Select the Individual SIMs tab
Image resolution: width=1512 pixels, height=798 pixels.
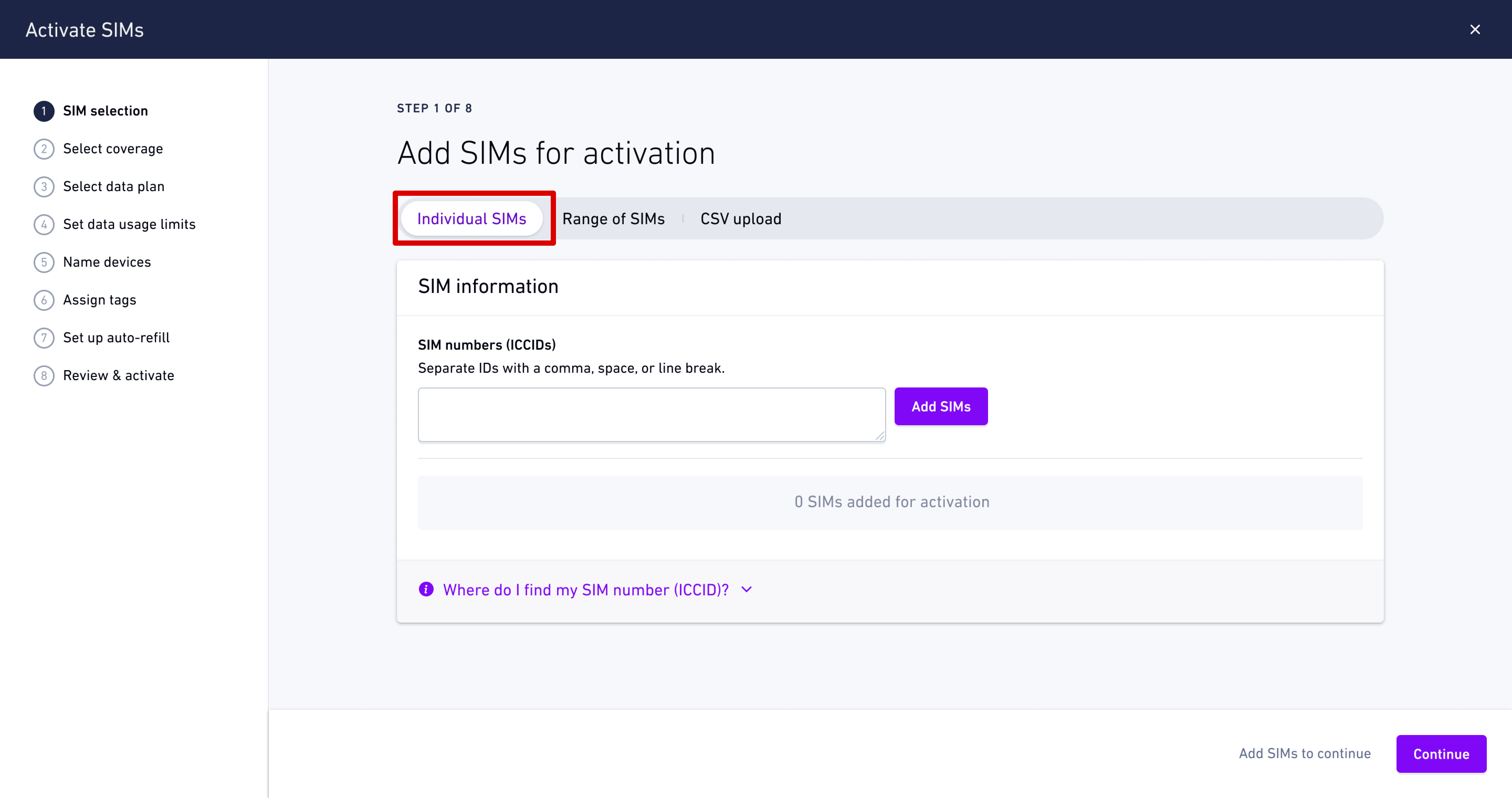click(471, 219)
